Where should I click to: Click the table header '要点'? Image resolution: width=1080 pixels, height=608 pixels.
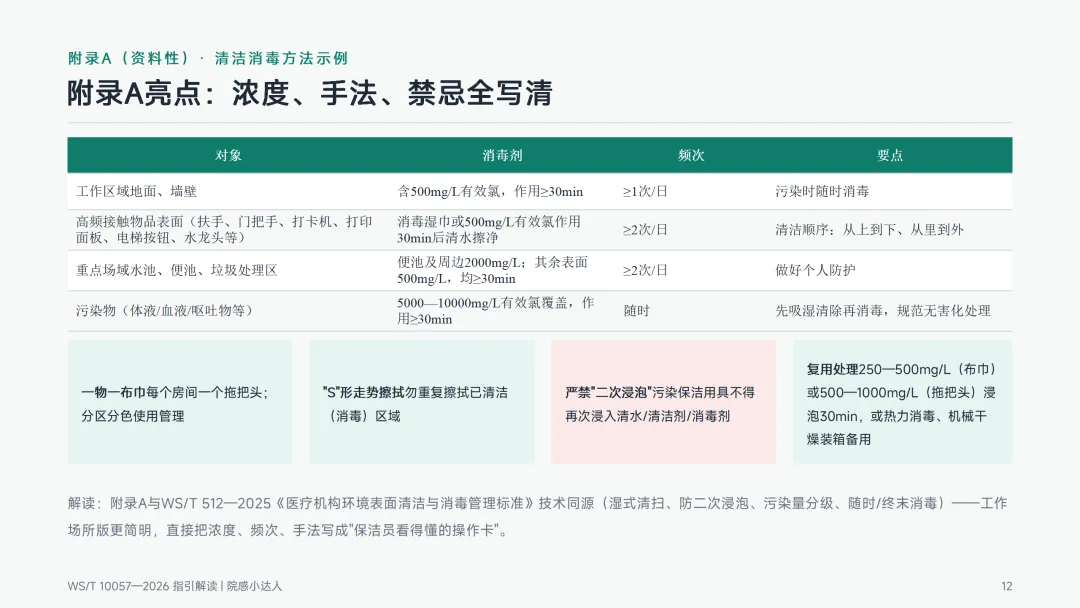tap(889, 156)
